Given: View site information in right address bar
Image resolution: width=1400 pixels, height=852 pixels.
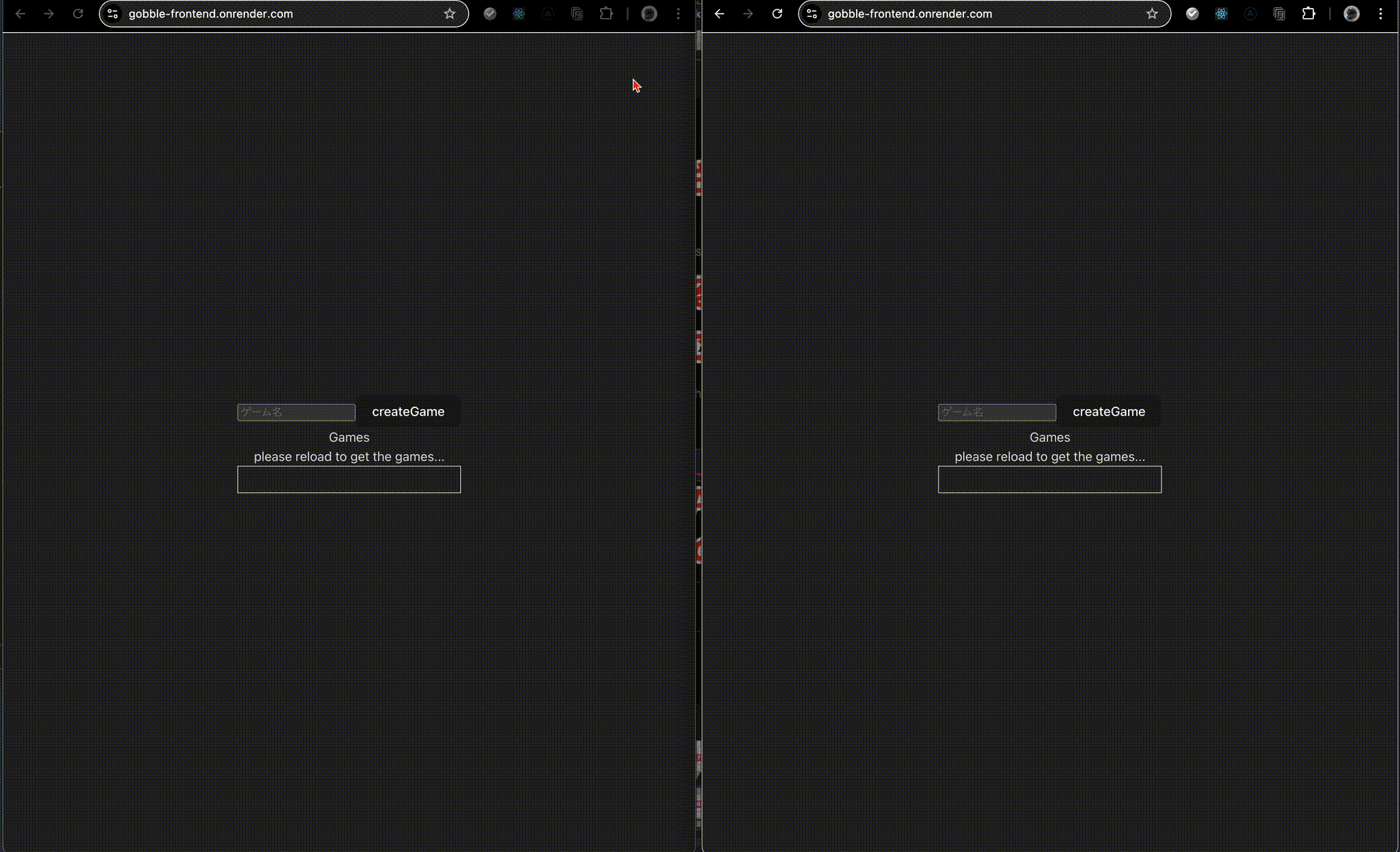Looking at the screenshot, I should pyautogui.click(x=812, y=14).
